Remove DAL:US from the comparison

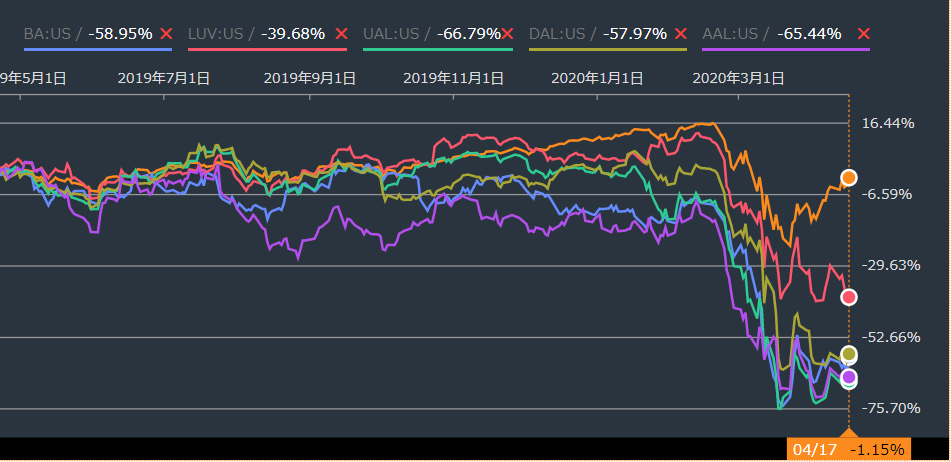click(680, 34)
